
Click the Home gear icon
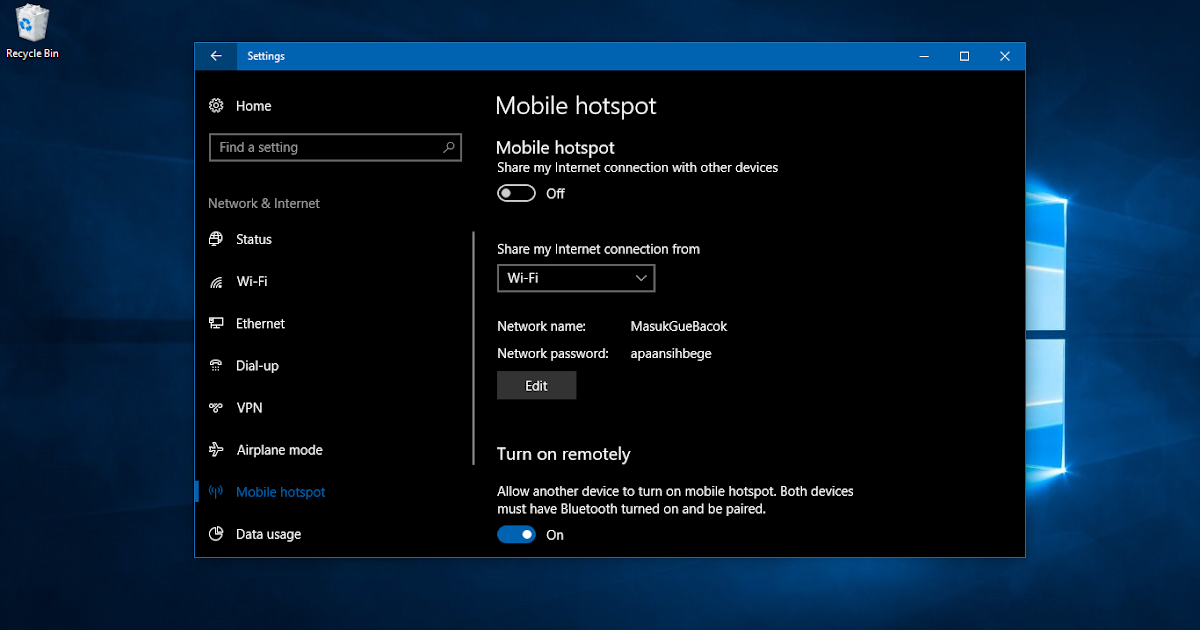tap(216, 106)
